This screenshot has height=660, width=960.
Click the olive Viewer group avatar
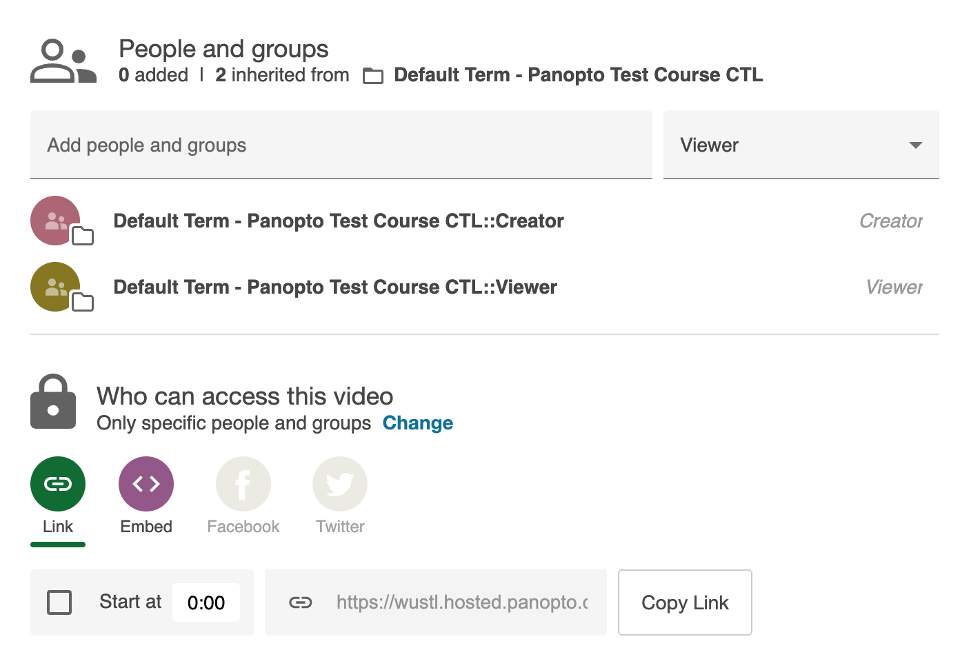click(56, 287)
